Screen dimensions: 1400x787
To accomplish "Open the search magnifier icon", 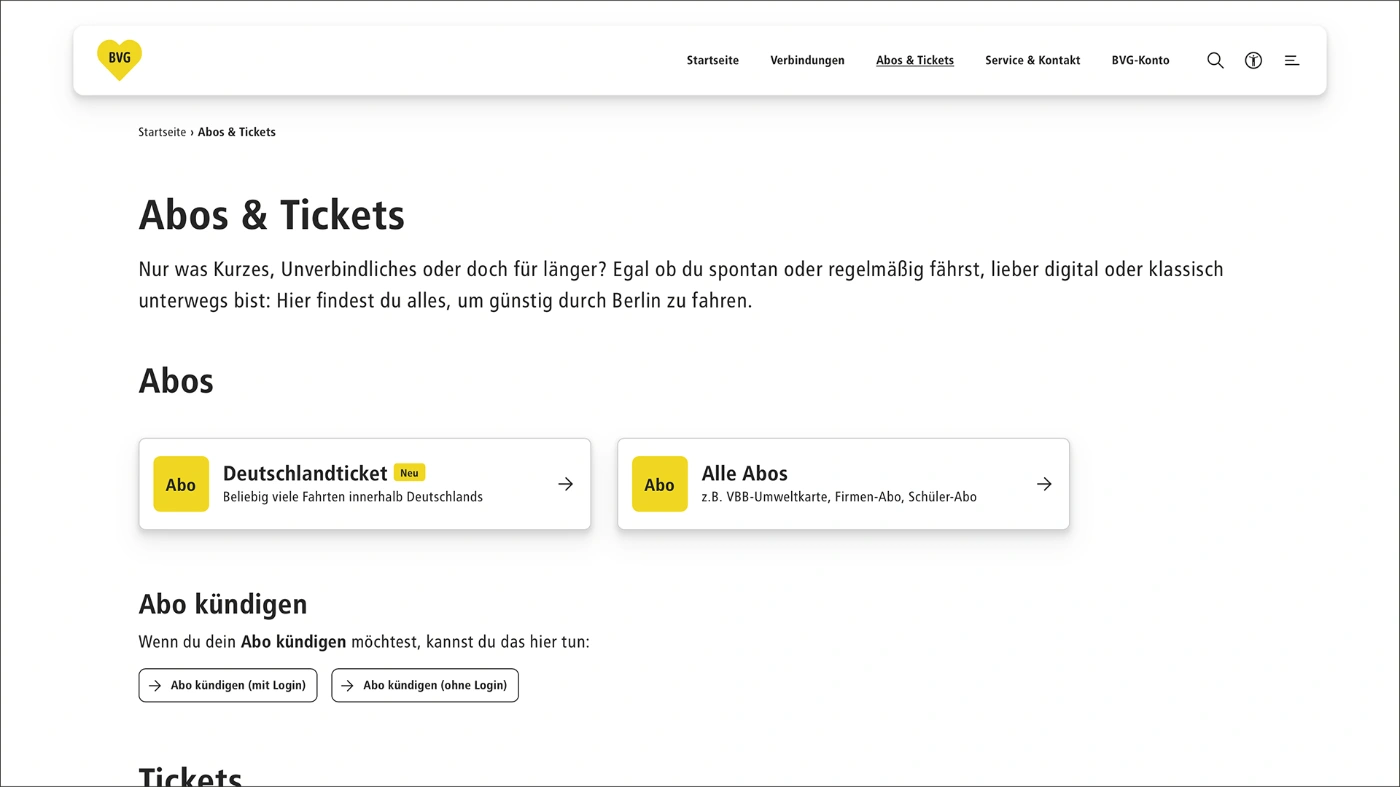I will click(x=1215, y=60).
